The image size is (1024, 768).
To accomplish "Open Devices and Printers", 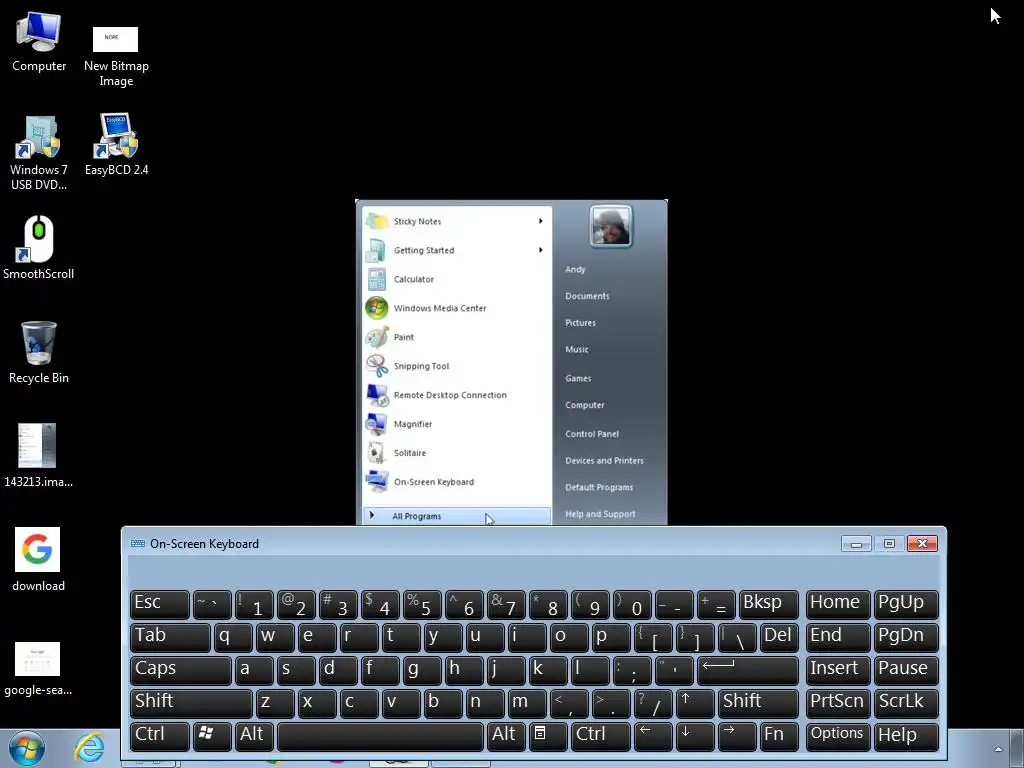I will [604, 460].
